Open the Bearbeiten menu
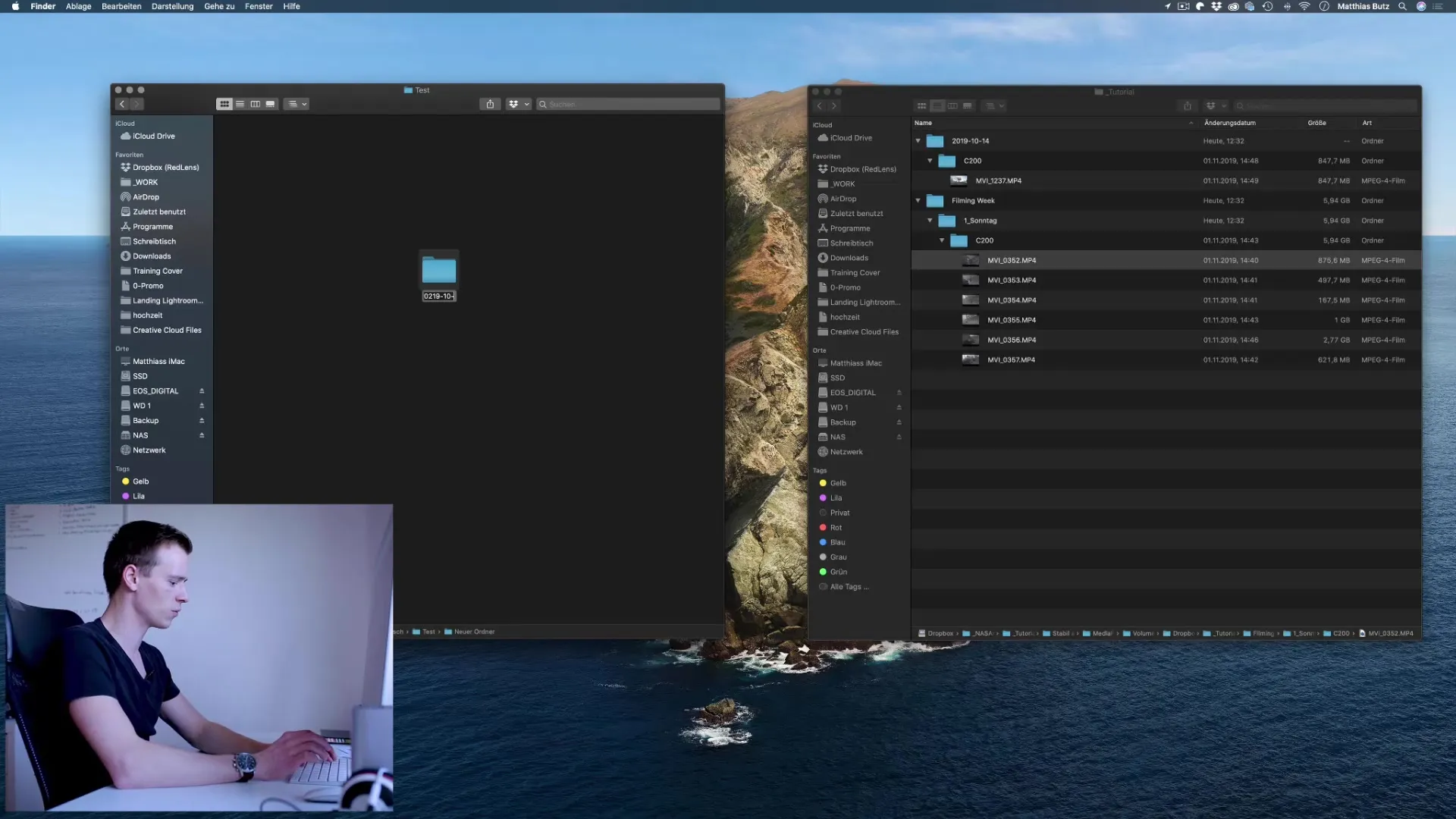 click(121, 6)
